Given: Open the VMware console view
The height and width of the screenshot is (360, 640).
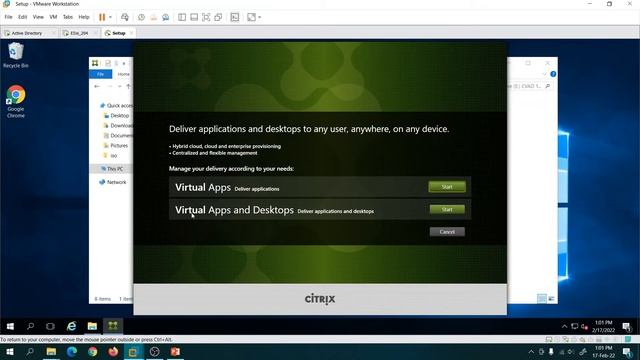Looking at the screenshot, I should click(x=235, y=17).
